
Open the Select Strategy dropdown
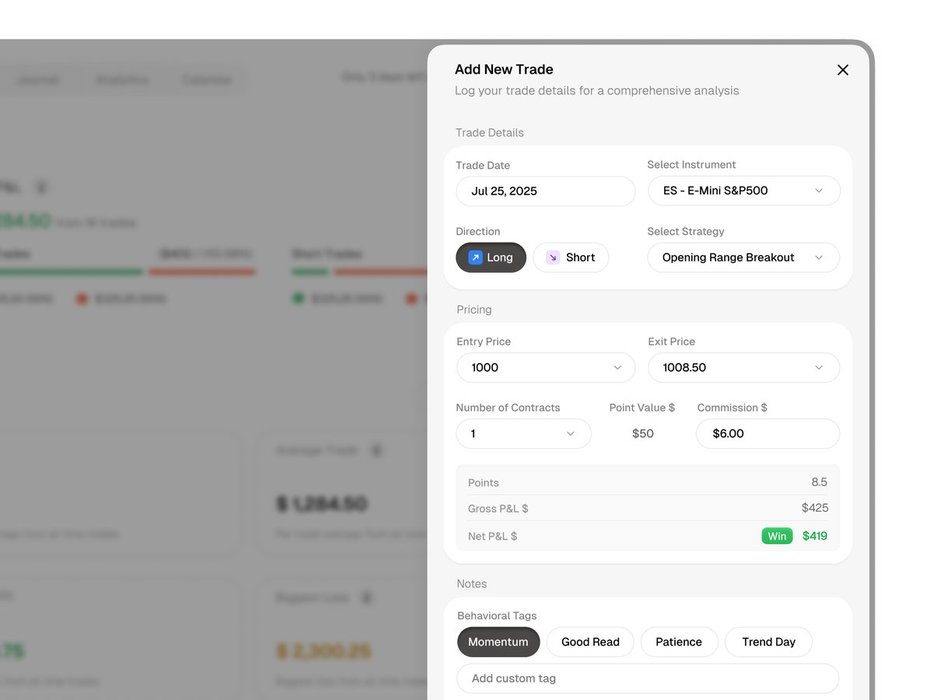click(x=744, y=257)
